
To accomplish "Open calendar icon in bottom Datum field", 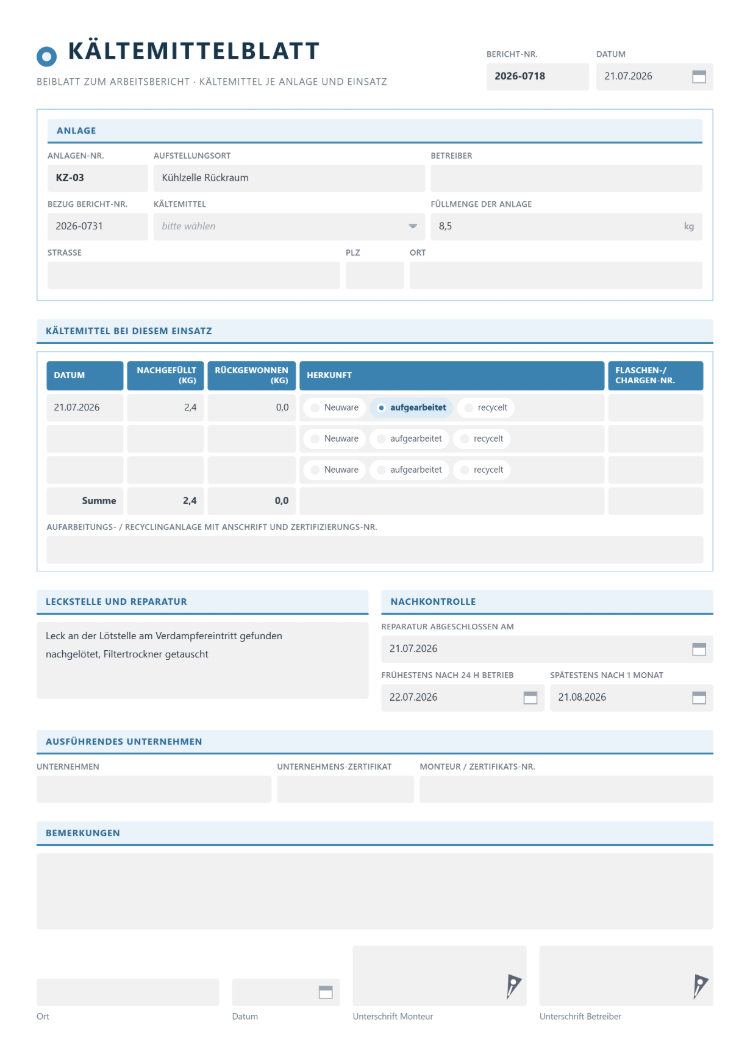I will coord(325,992).
